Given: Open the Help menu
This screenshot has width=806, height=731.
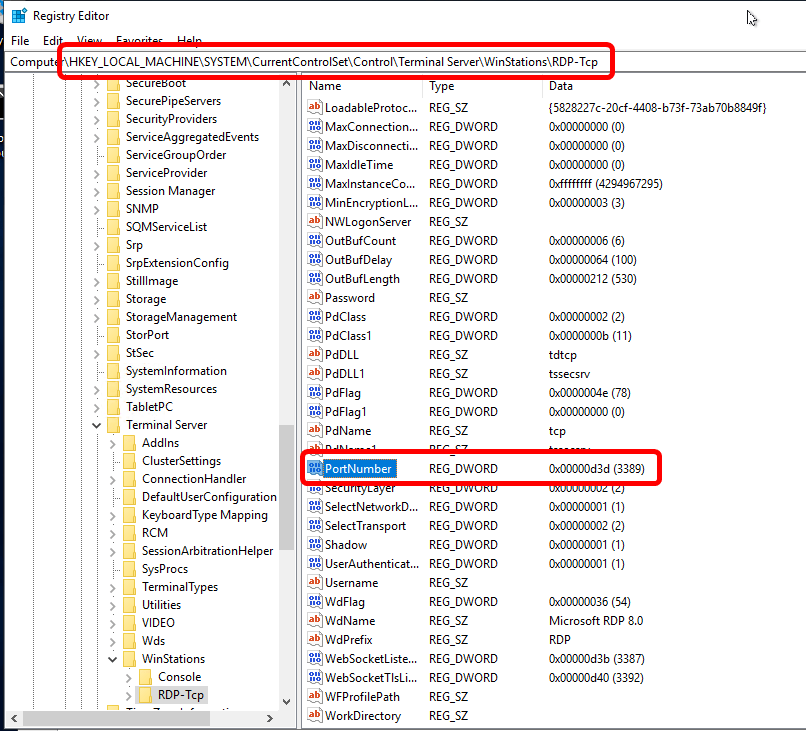Looking at the screenshot, I should [x=189, y=41].
